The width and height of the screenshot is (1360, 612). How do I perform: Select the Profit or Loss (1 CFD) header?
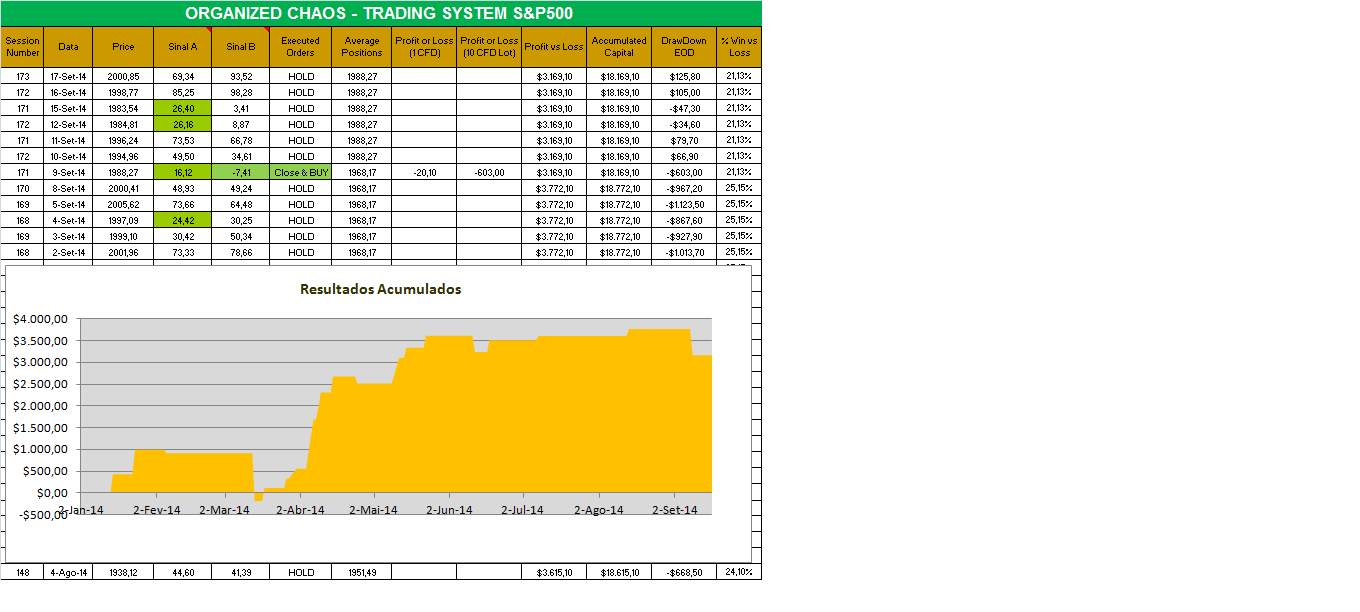pos(424,47)
